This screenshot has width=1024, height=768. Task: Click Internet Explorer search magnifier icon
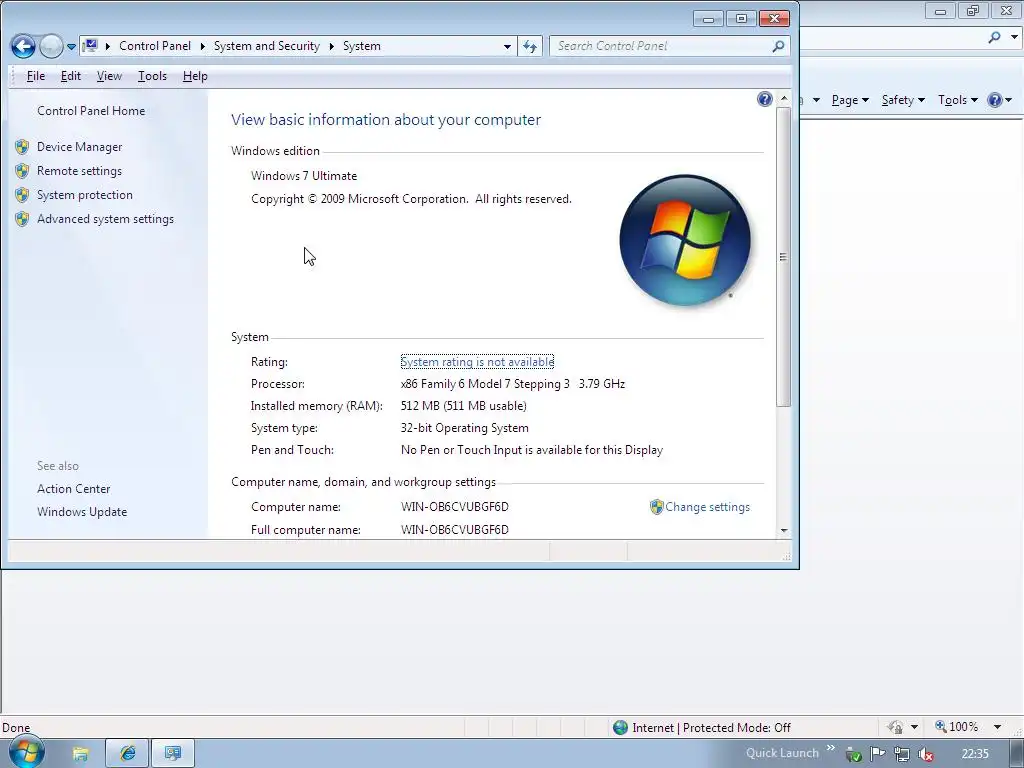[994, 38]
